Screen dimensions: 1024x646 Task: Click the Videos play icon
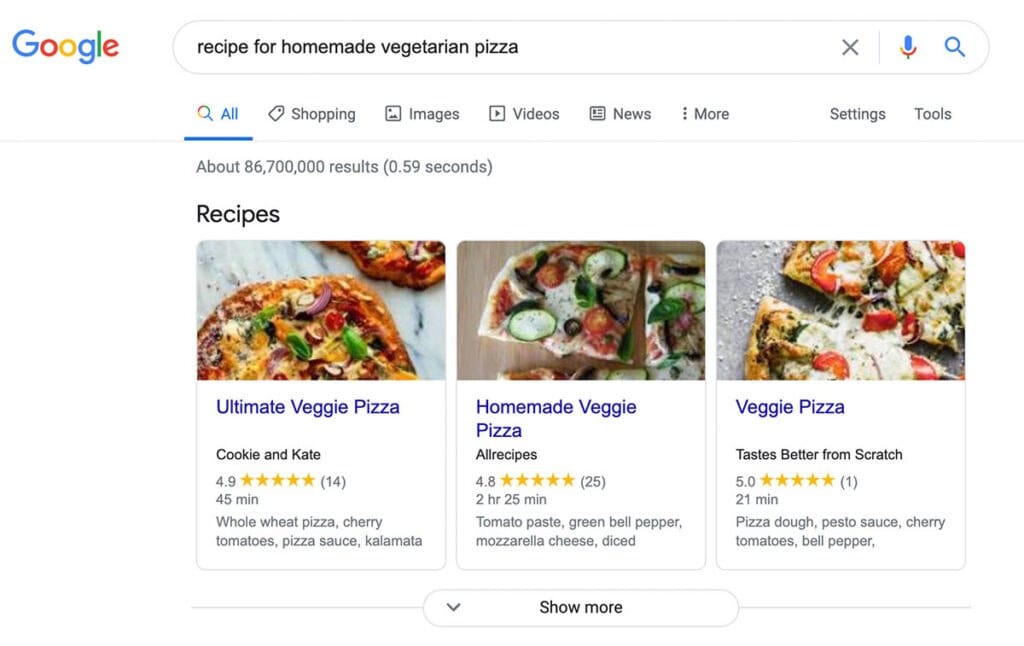497,114
